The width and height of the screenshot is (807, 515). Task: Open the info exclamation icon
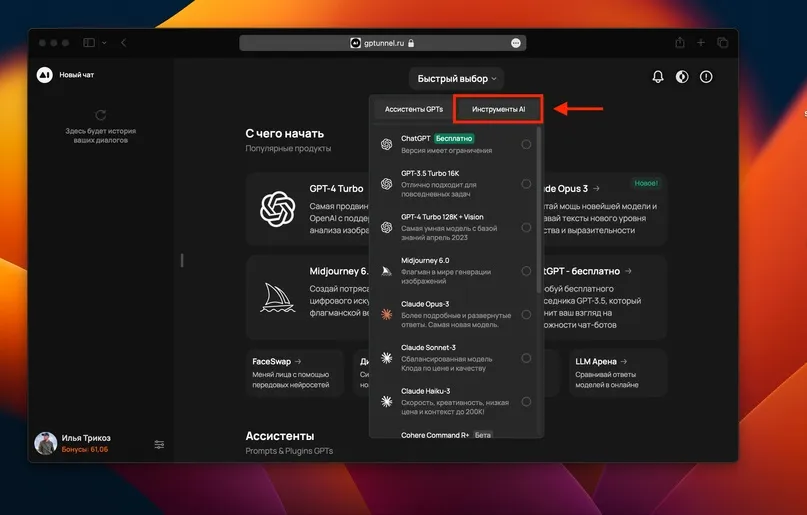tap(706, 77)
